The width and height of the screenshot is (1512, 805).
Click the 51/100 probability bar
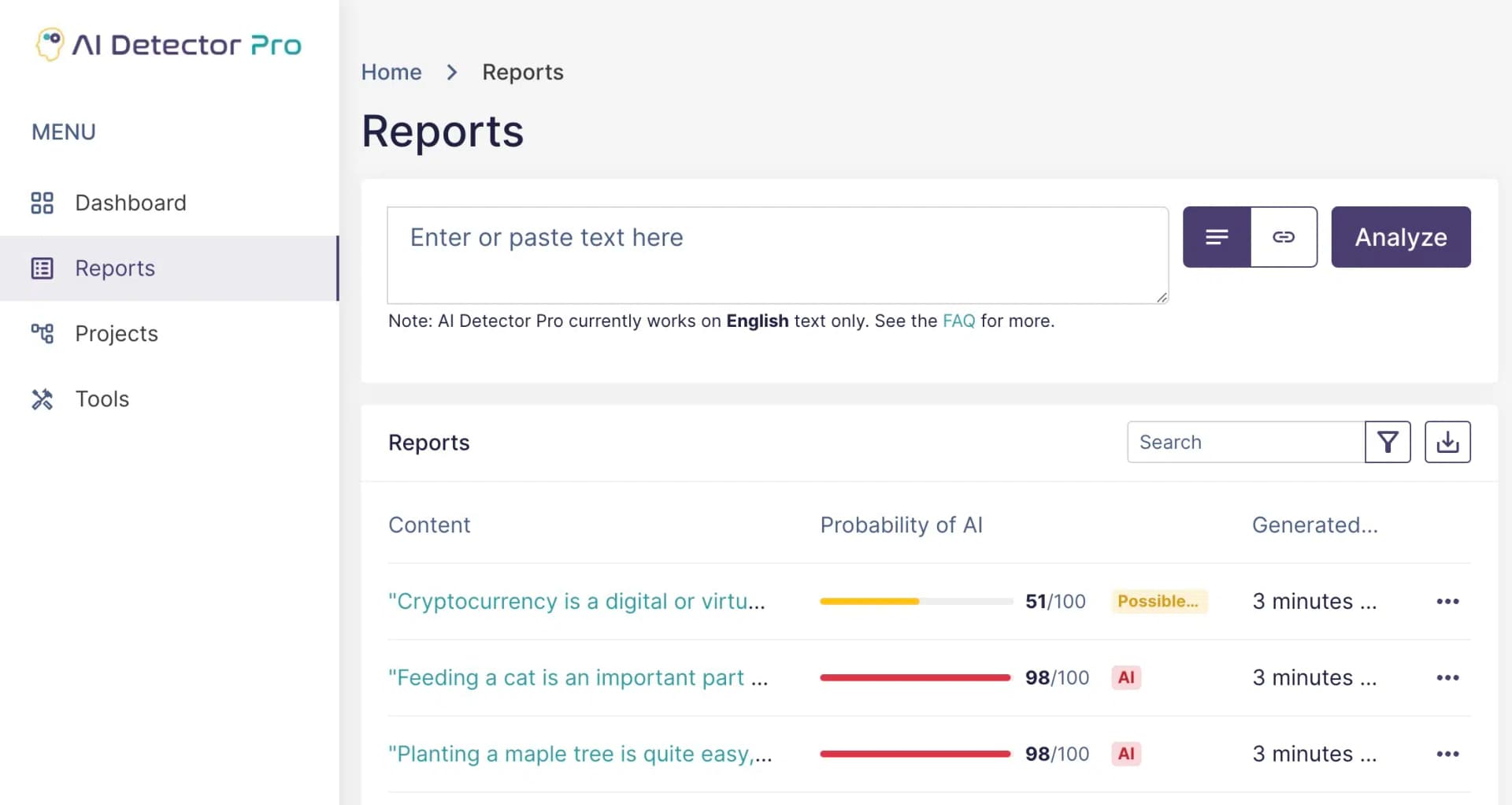(x=916, y=601)
